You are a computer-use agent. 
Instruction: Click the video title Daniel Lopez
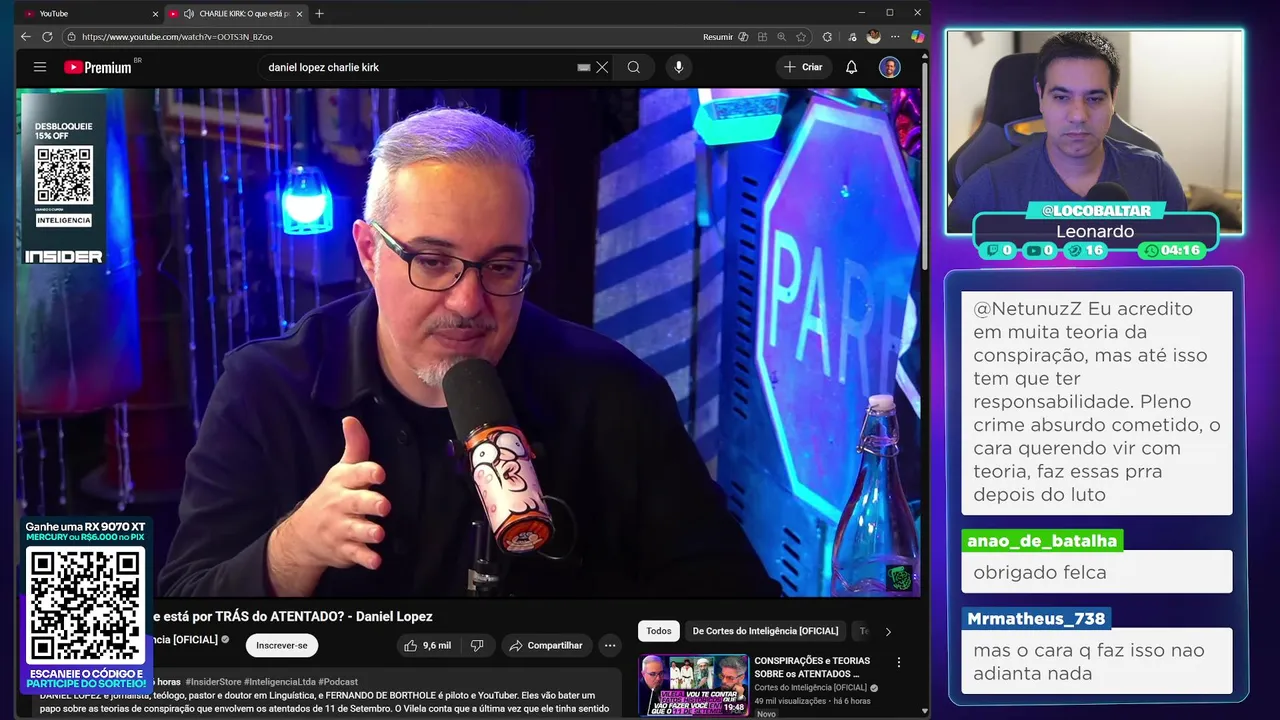click(x=292, y=617)
